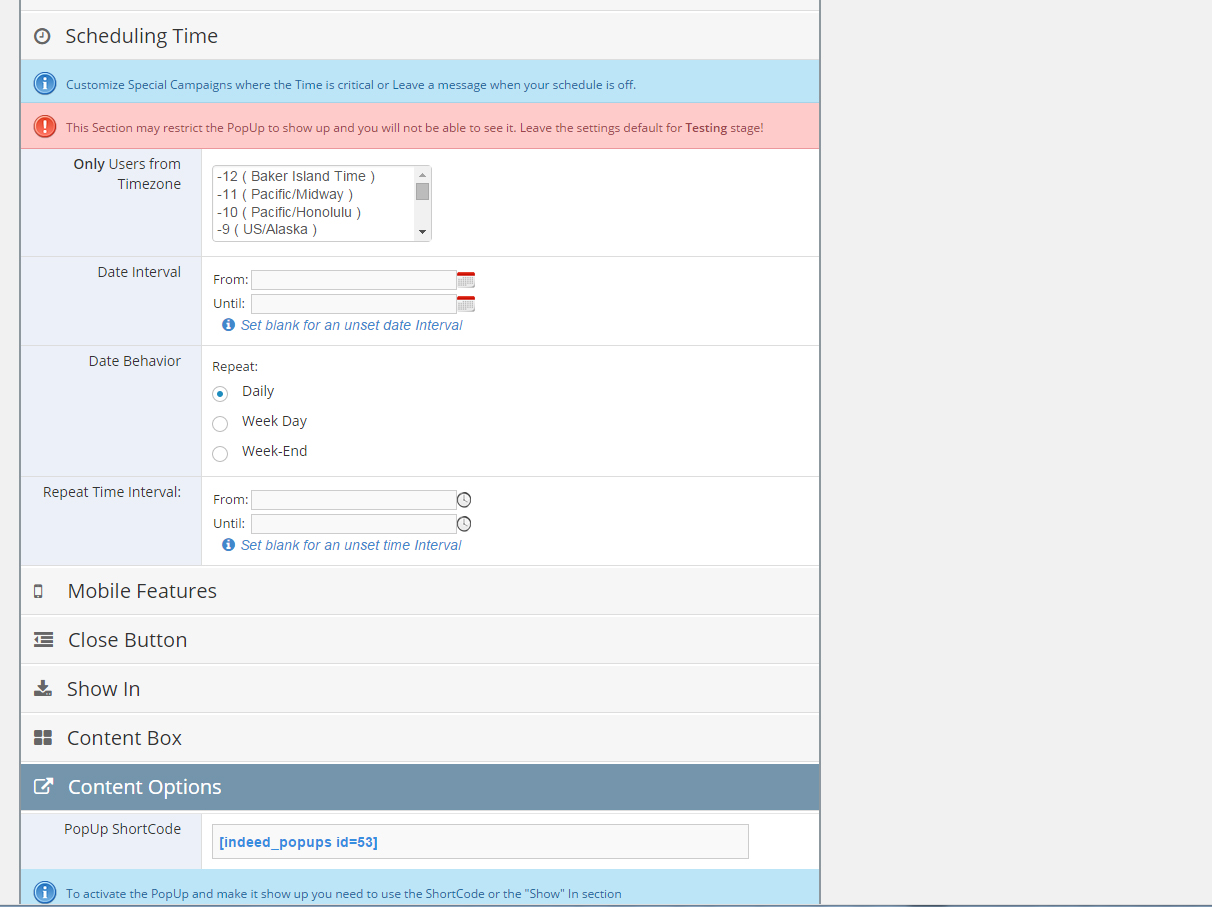
Task: Click the Content Options external-link icon
Action: [43, 787]
